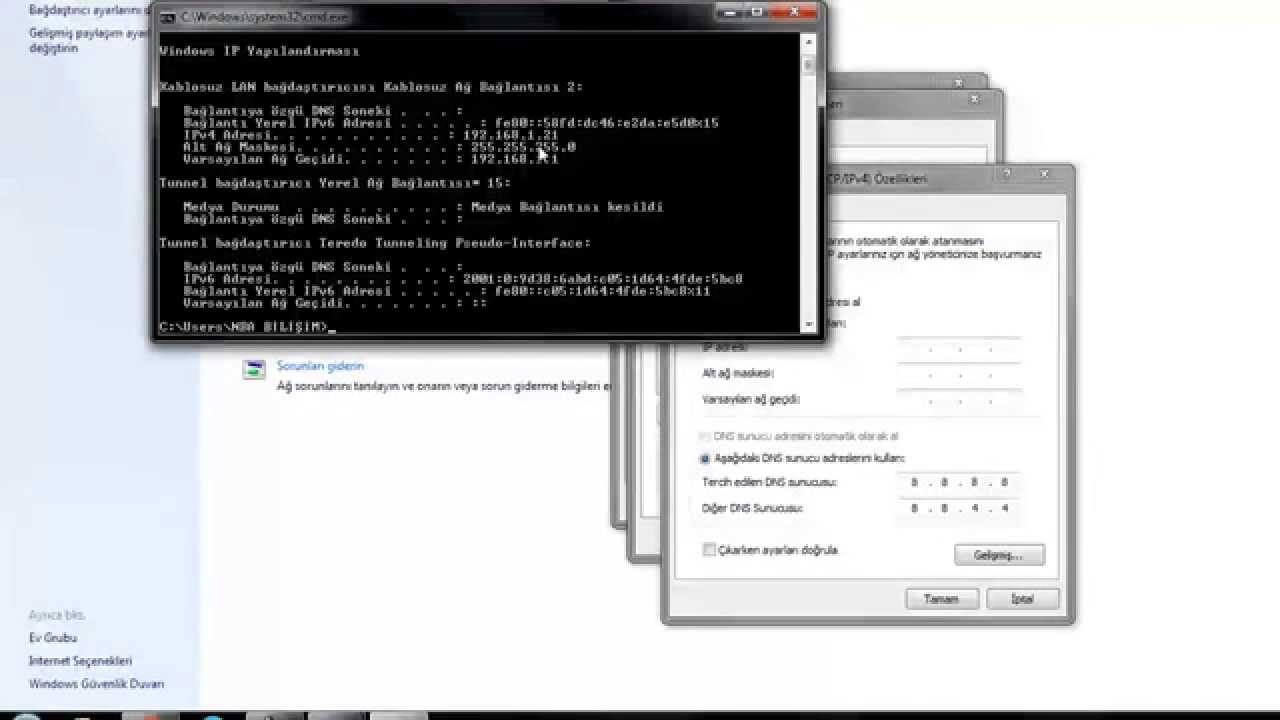Screen dimensions: 1280x720
Task: Cancel the dialog with İptal
Action: (1022, 599)
